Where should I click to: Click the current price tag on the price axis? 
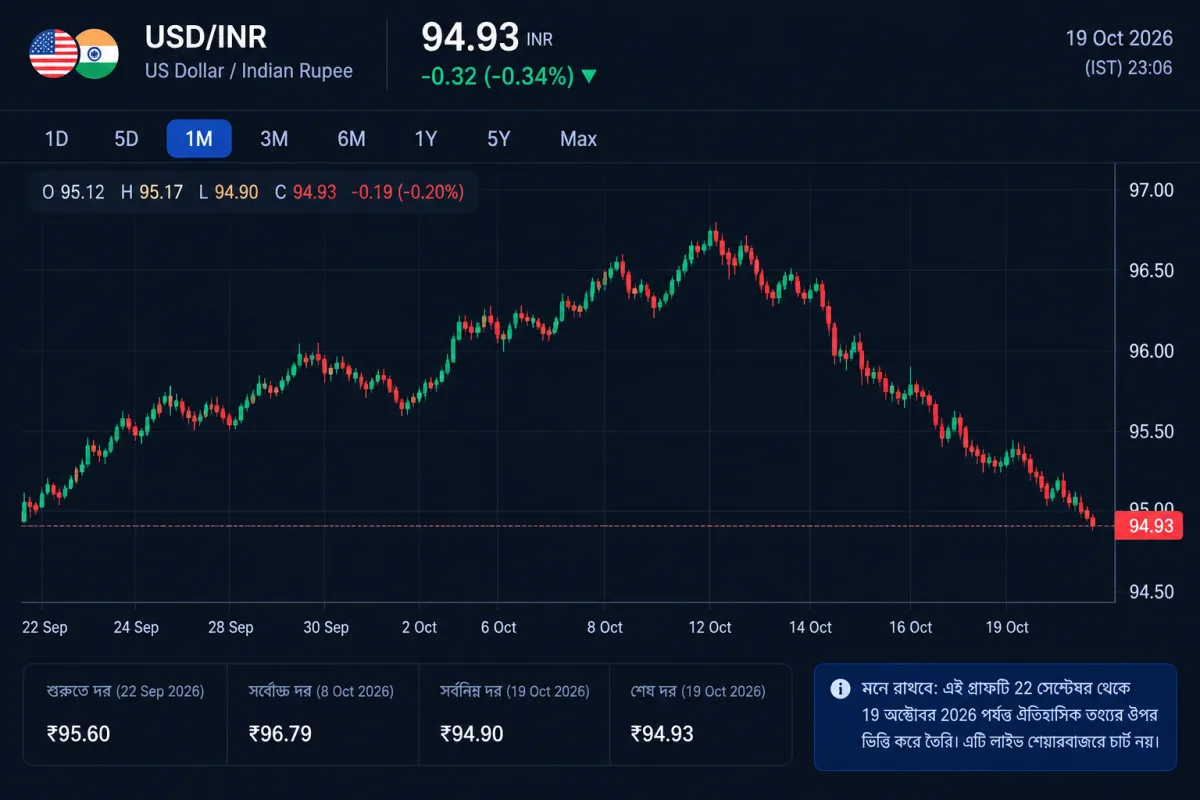tap(1150, 525)
